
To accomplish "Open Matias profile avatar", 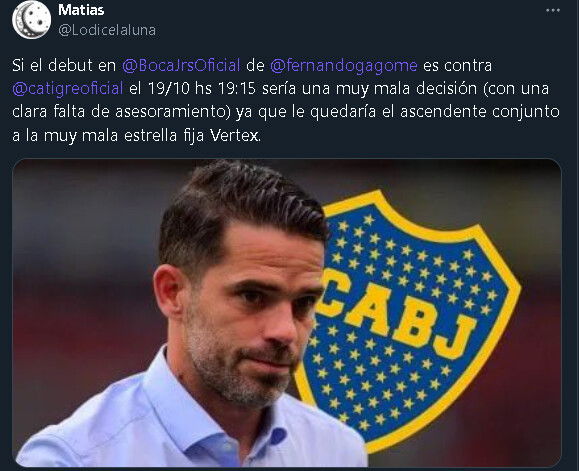I will click(31, 20).
